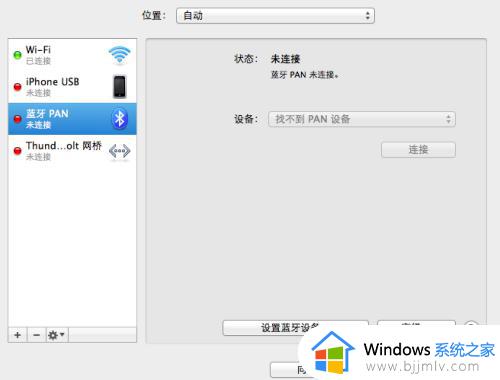Click the 未连接 status text
The width and height of the screenshot is (500, 380).
click(285, 59)
